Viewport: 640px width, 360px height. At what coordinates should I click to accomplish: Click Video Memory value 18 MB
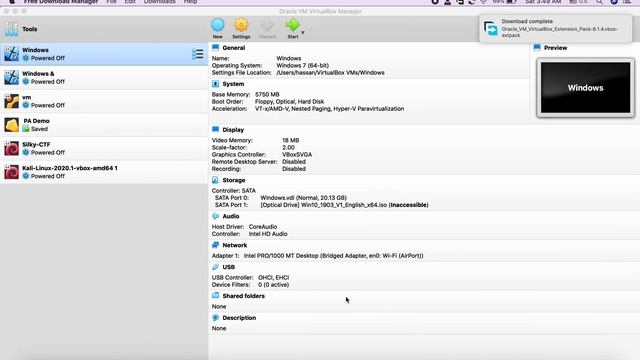click(291, 140)
